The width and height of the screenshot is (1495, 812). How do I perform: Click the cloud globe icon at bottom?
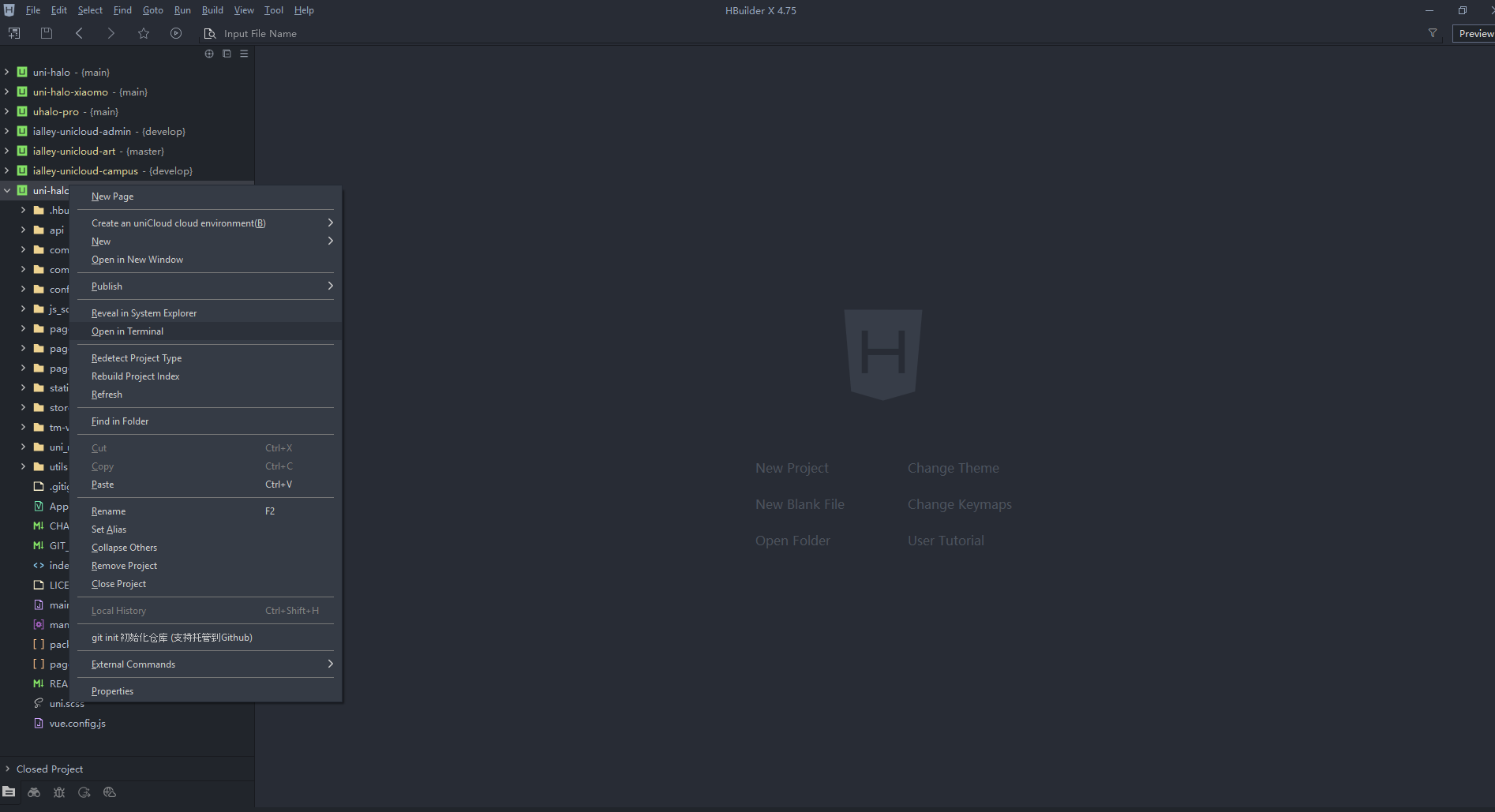(110, 791)
